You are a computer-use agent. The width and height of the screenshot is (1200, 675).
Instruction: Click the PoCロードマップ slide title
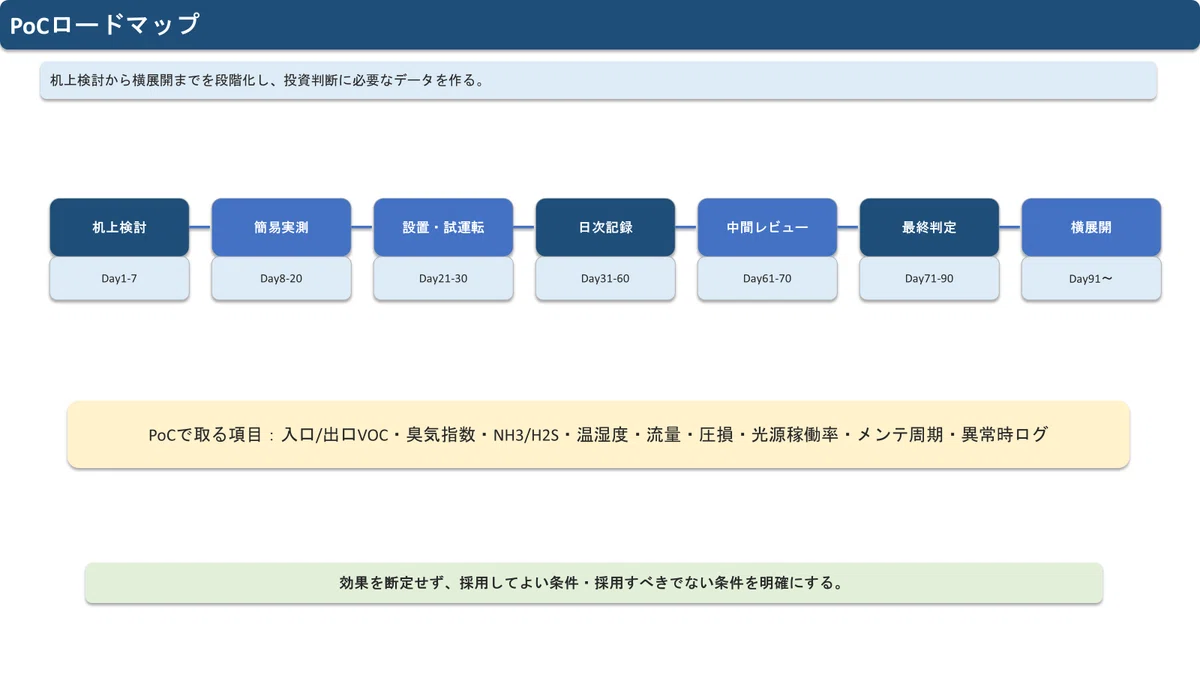pos(105,25)
